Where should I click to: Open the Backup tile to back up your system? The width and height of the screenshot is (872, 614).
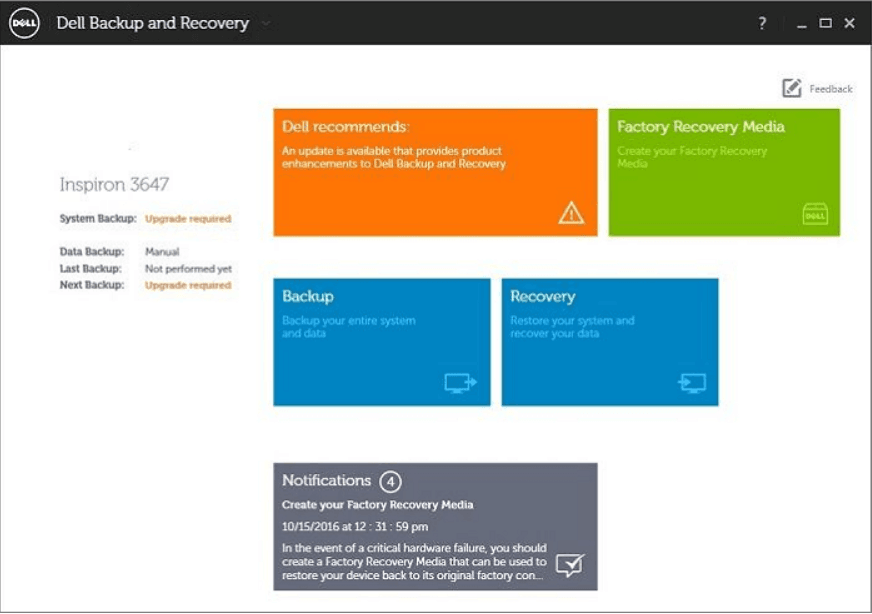tap(380, 340)
